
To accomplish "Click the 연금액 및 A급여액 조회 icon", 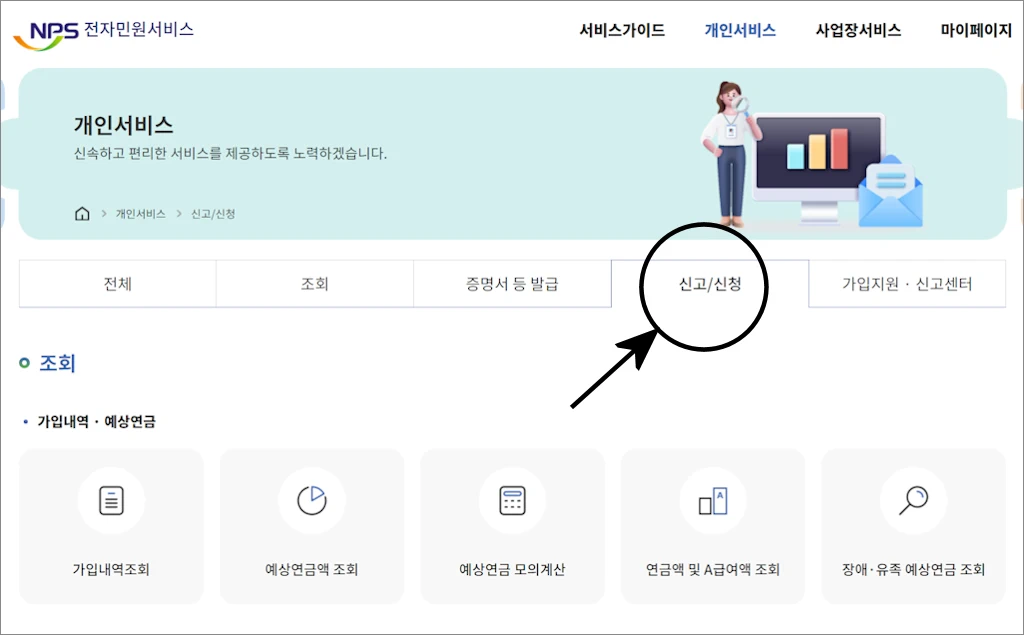I will point(712,501).
